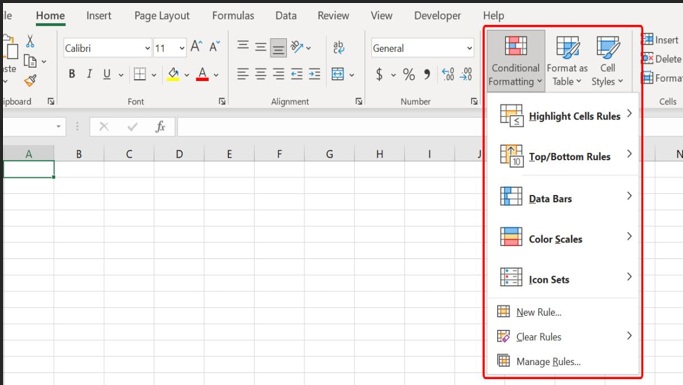Align text right
This screenshot has height=385, width=683.
coord(278,74)
